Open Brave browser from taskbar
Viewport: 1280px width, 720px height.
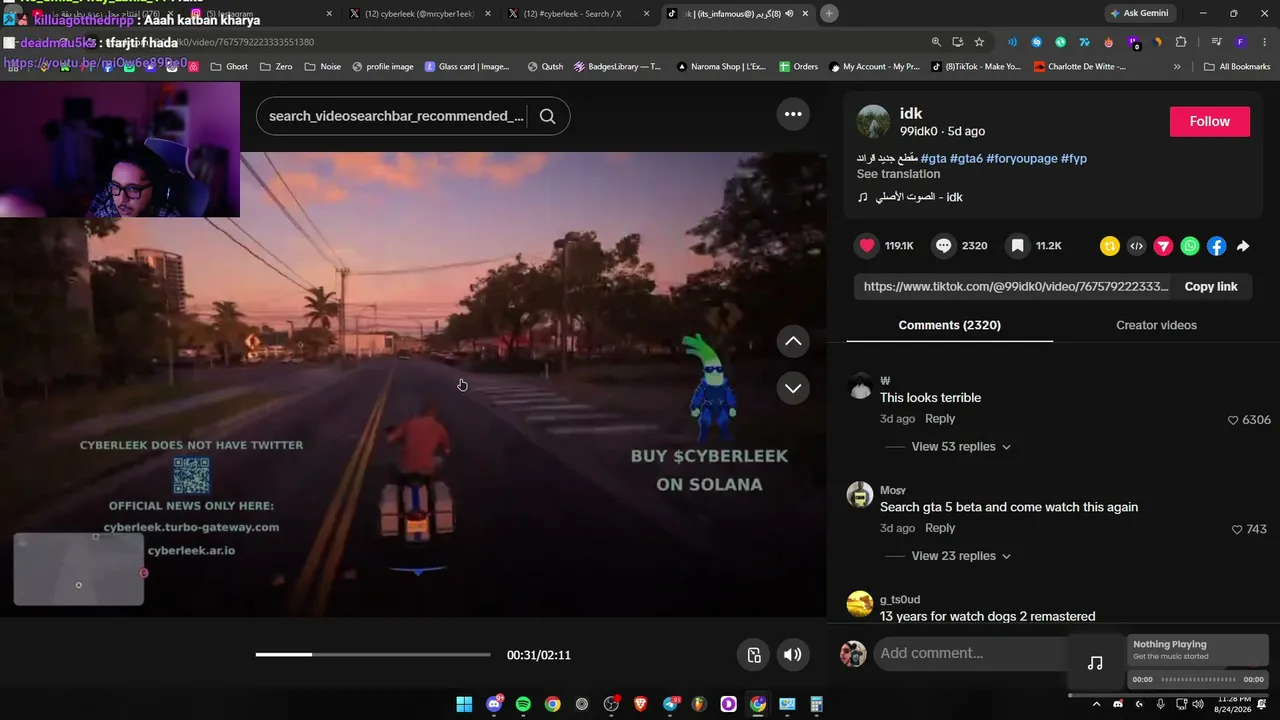(640, 704)
